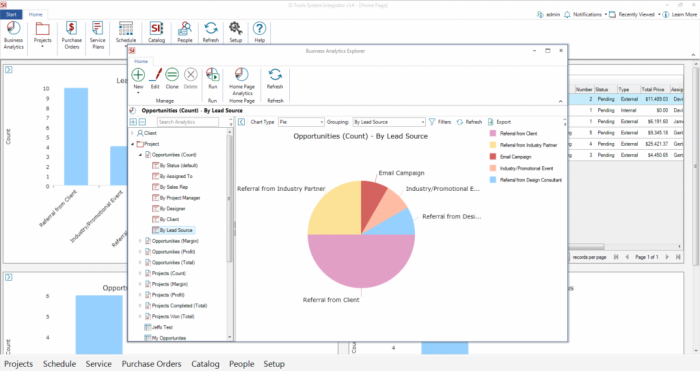Collapse the Project tree node
The height and width of the screenshot is (371, 700).
133,144
